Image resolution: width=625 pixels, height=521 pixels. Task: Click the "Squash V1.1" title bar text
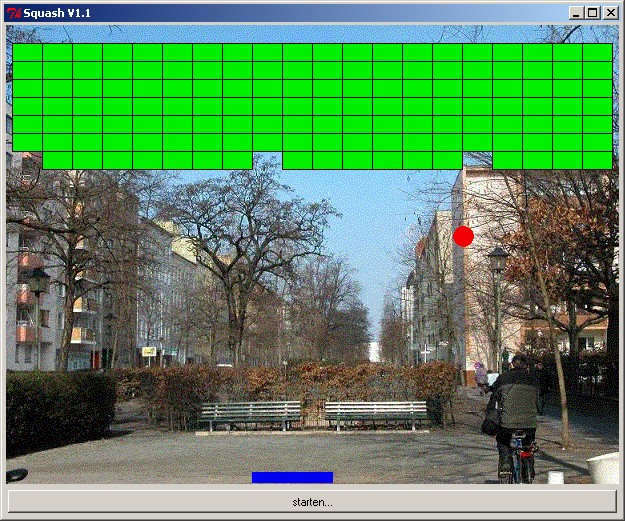tap(57, 12)
